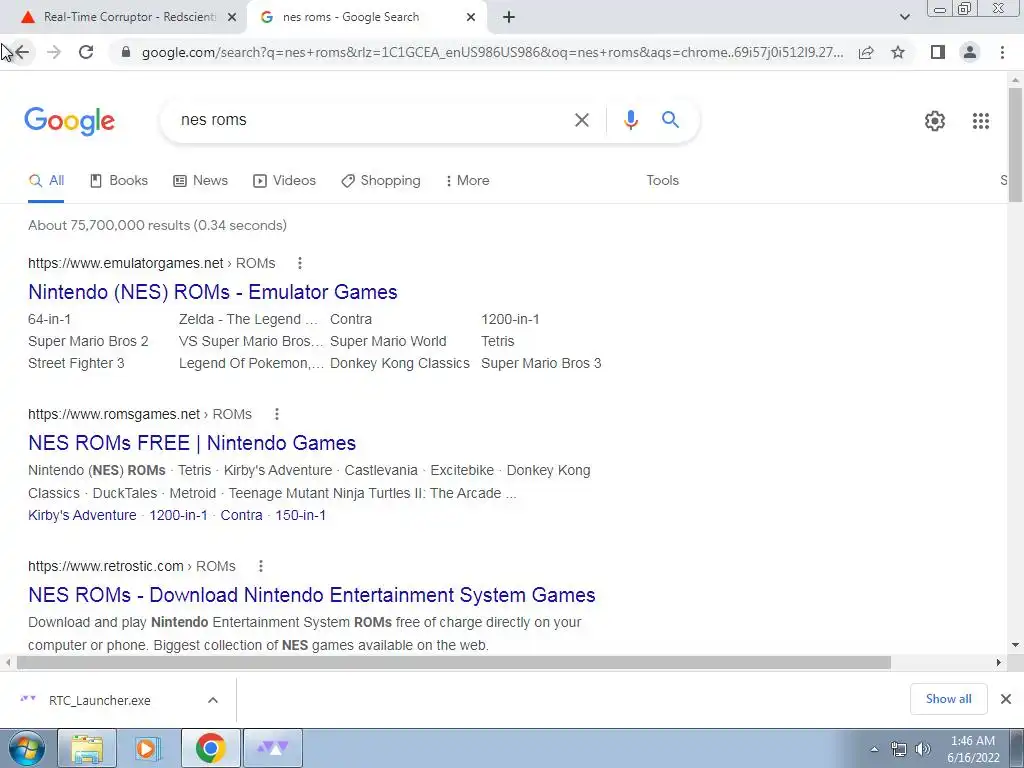Open the More search filters dropdown
The image size is (1024, 768).
(x=468, y=181)
